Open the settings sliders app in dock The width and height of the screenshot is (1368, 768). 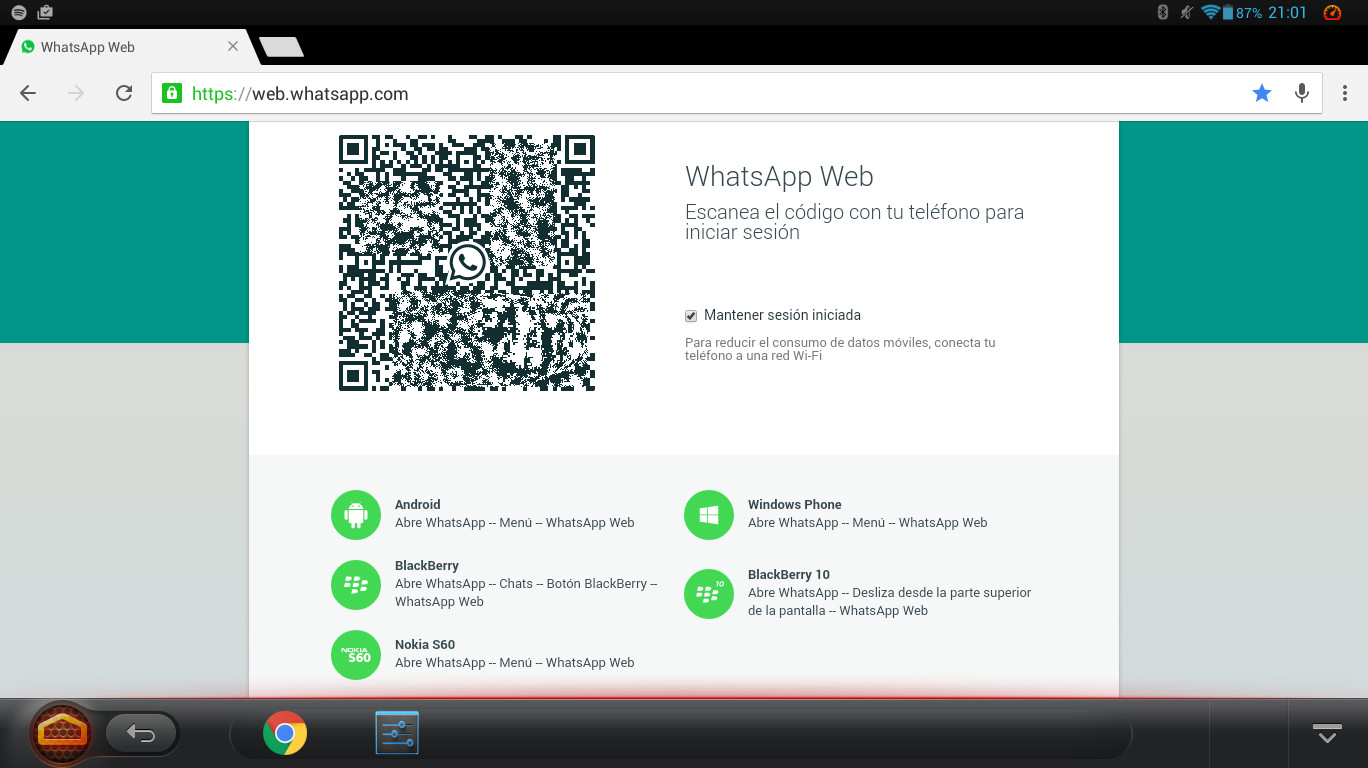pos(397,733)
